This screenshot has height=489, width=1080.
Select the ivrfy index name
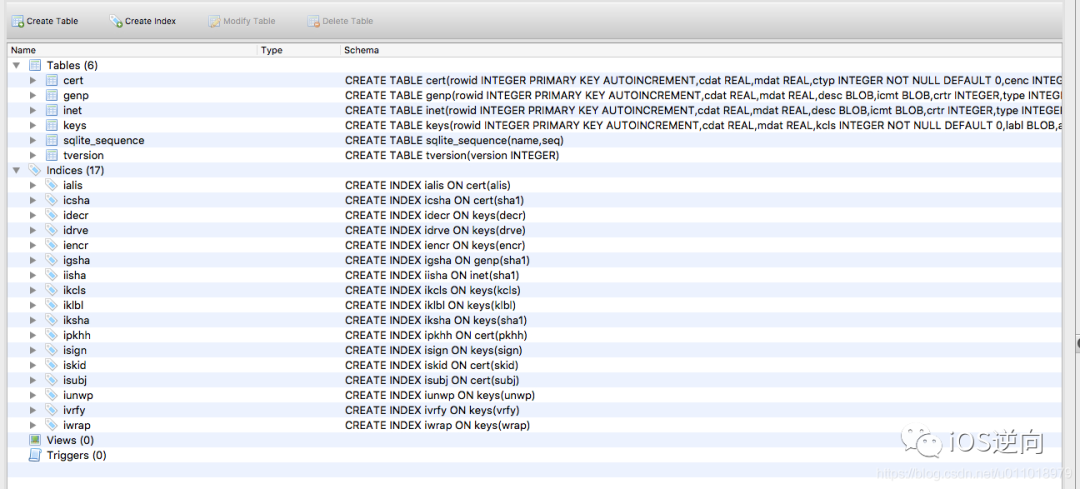click(x=74, y=410)
